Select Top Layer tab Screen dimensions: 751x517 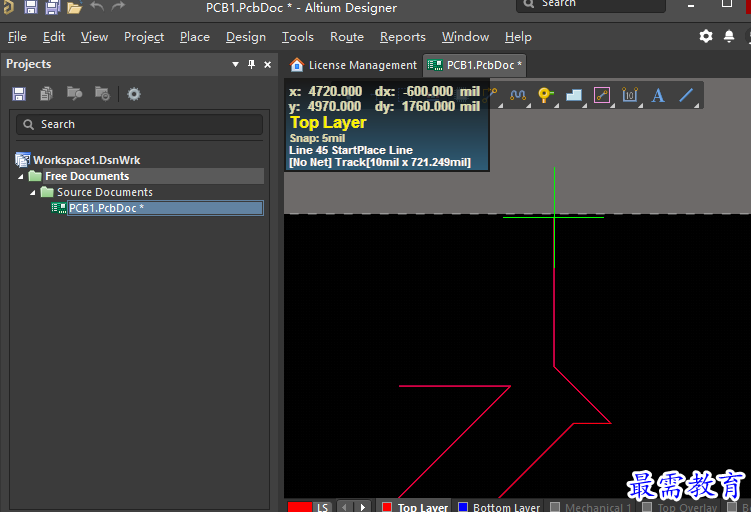pos(415,507)
